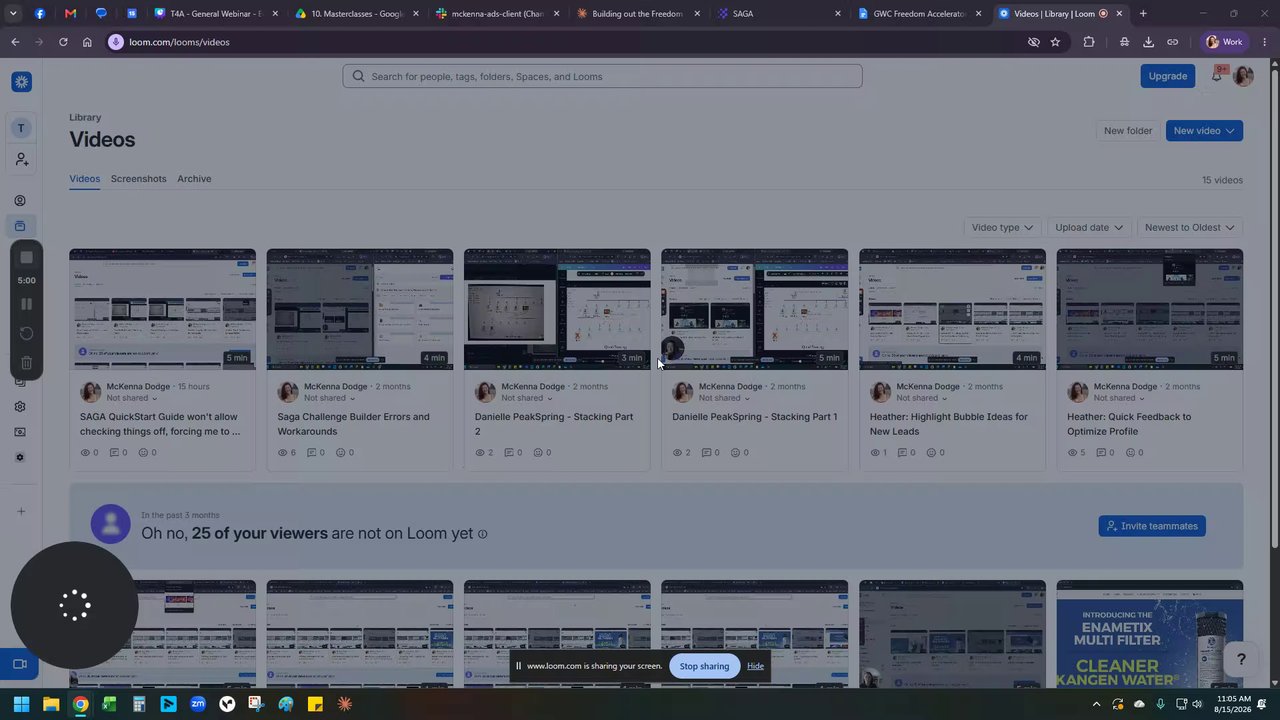Viewport: 1280px width, 720px height.
Task: Pause the Loom recording
Action: [x=26, y=304]
